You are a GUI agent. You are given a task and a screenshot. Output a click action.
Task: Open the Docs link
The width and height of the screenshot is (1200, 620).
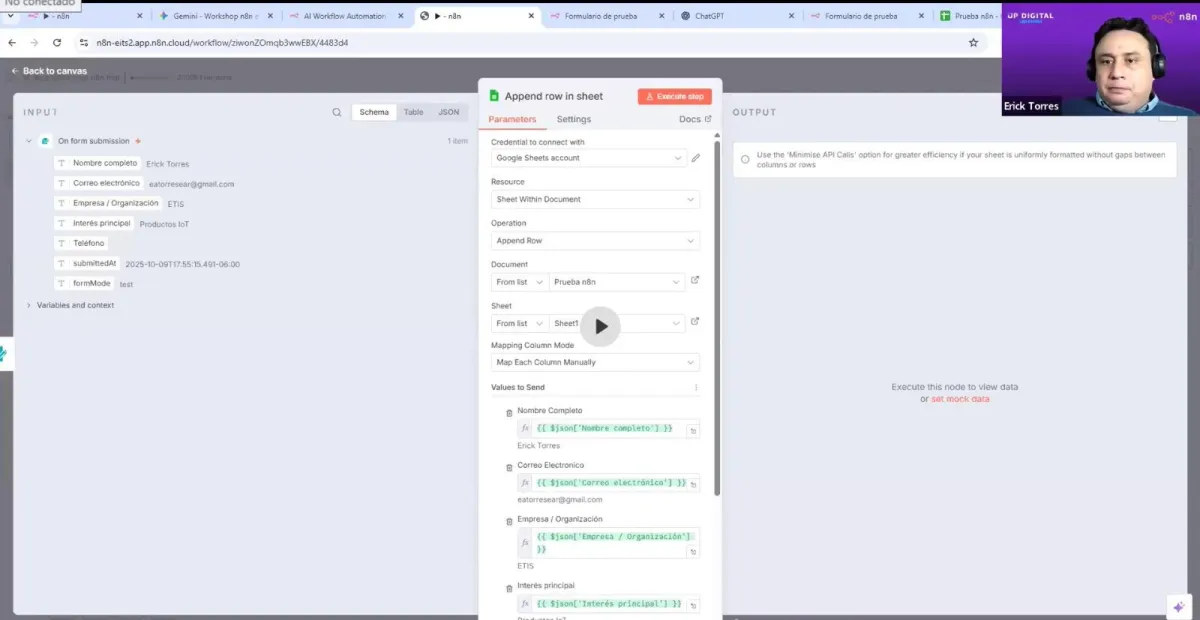tap(695, 119)
